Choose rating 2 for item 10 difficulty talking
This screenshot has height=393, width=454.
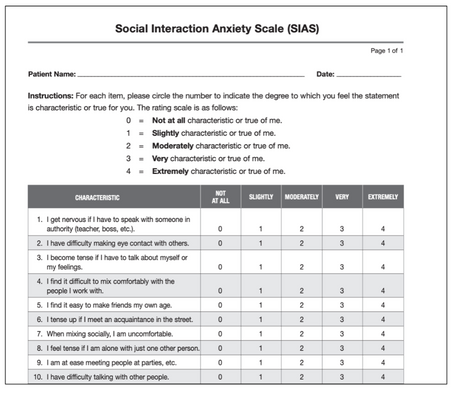click(301, 377)
